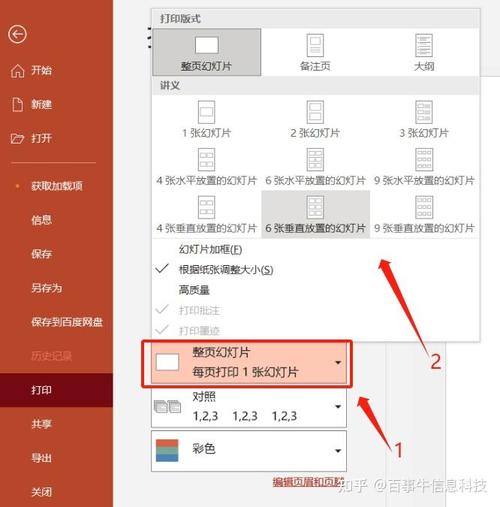The width and height of the screenshot is (500, 507).
Task: Click 关闭 in the sidebar
Action: 41,492
